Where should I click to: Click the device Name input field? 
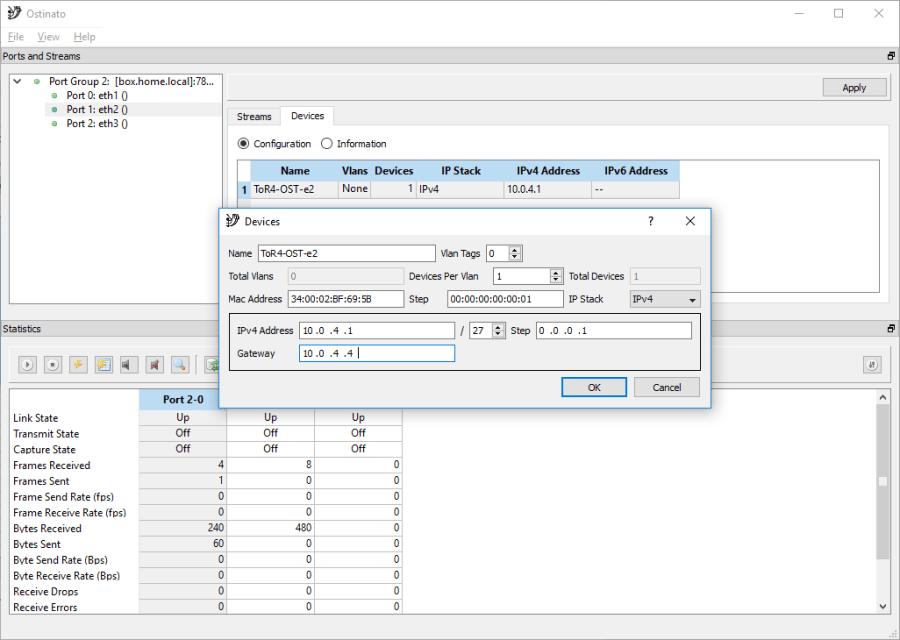[x=347, y=253]
